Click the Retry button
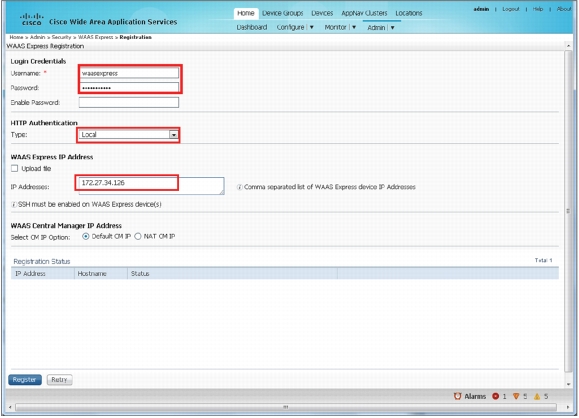The height and width of the screenshot is (418, 579). click(59, 380)
